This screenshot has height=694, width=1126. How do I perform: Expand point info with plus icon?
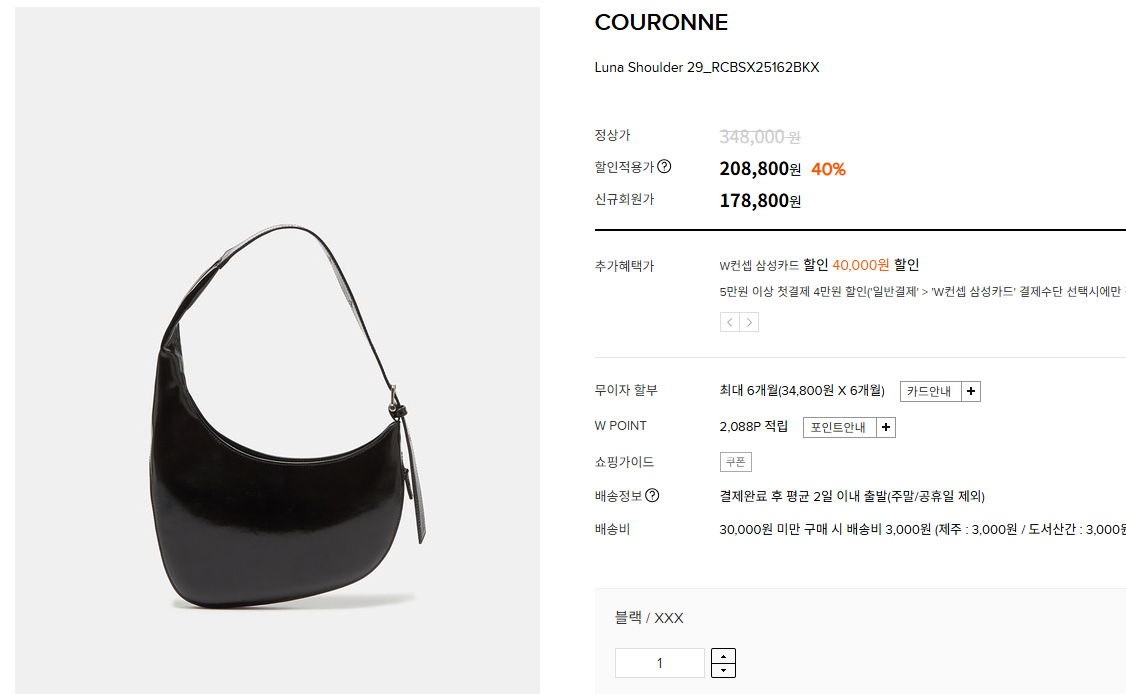[x=886, y=427]
